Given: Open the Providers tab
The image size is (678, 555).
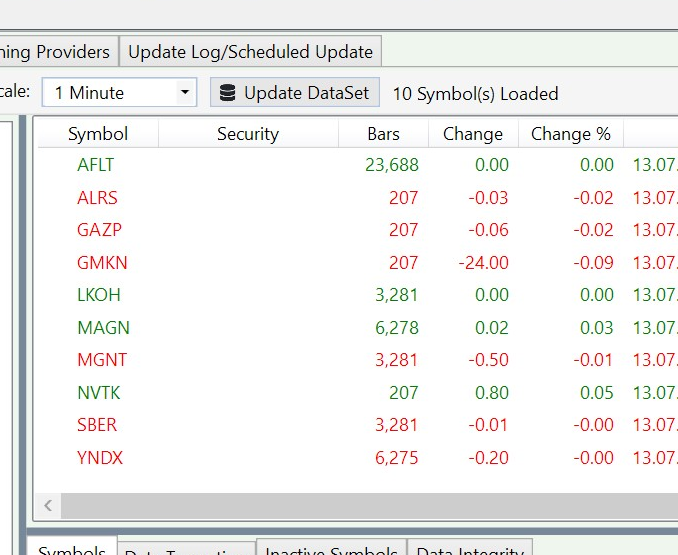Looking at the screenshot, I should 58,52.
